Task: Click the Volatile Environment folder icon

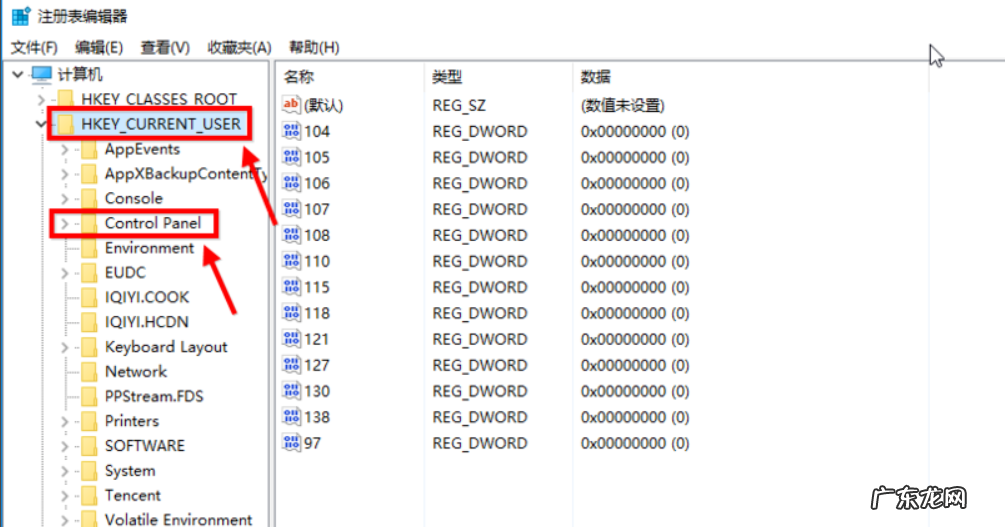Action: click(90, 519)
